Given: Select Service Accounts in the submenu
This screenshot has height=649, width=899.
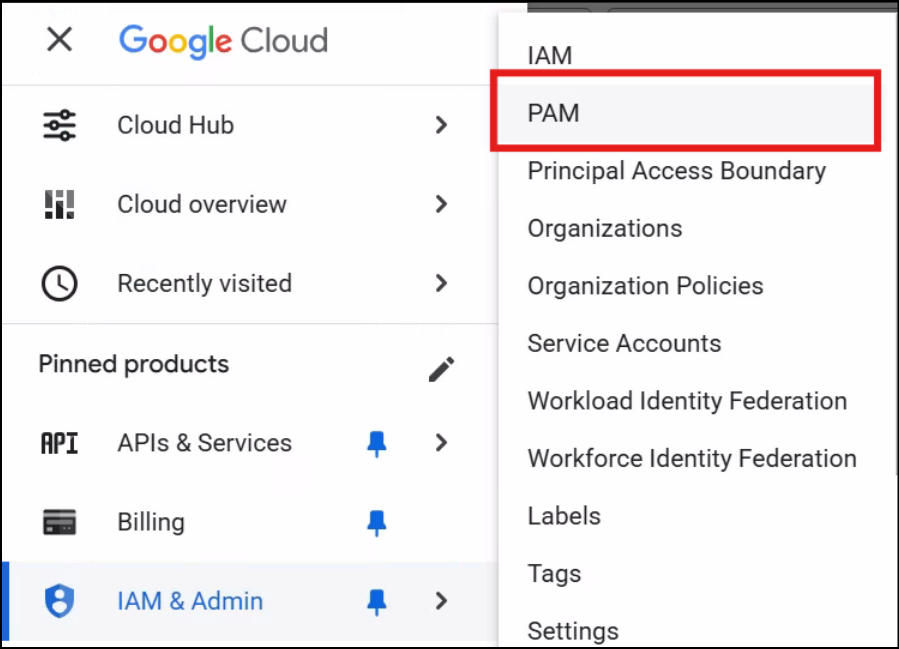Looking at the screenshot, I should (x=624, y=343).
